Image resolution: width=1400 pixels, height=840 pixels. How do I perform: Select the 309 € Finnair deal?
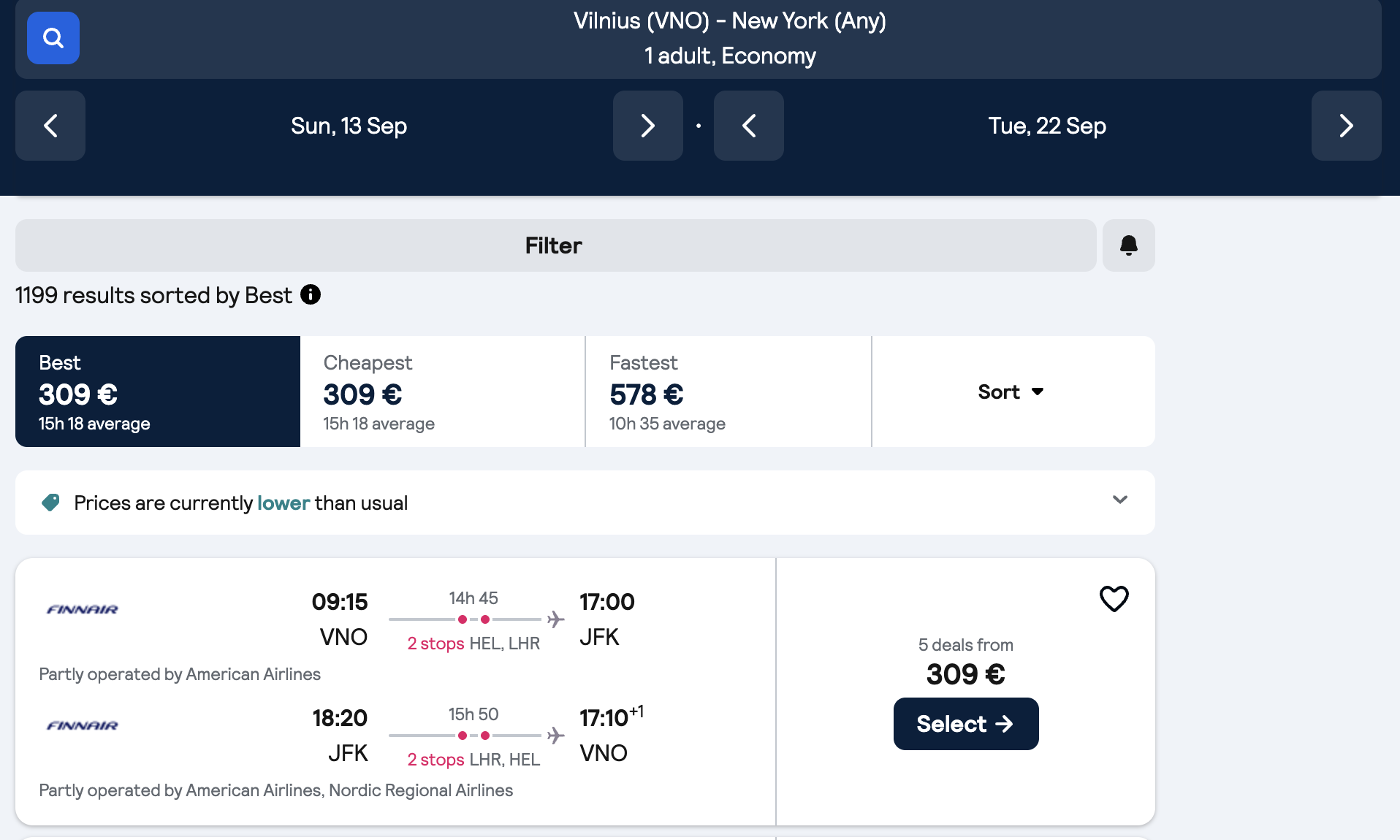(965, 724)
